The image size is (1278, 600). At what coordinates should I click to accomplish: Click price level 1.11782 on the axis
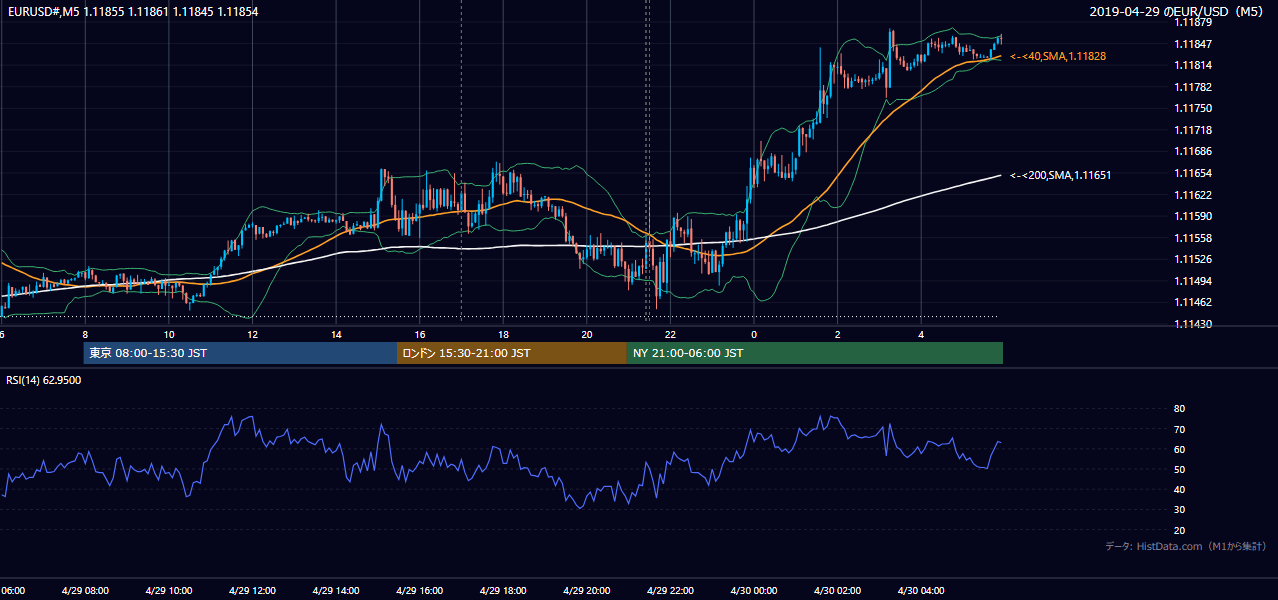(1193, 87)
